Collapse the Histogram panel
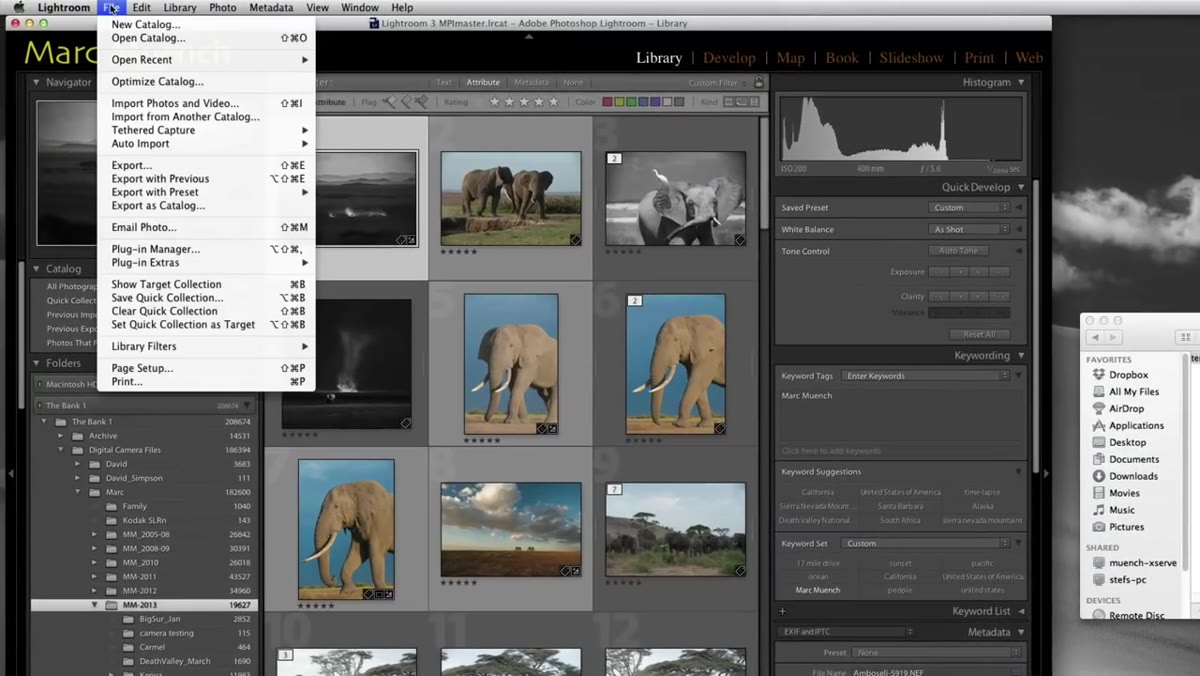The width and height of the screenshot is (1200, 676). click(x=1021, y=82)
